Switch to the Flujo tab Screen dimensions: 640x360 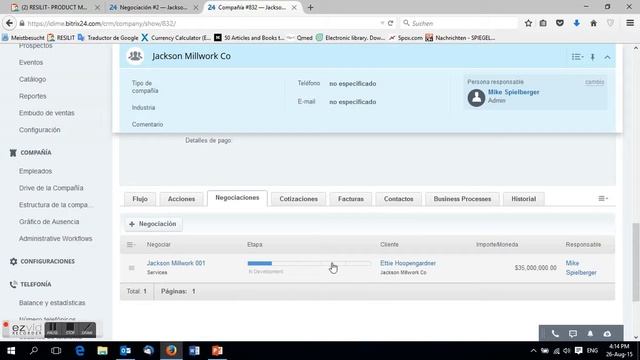pyautogui.click(x=140, y=199)
